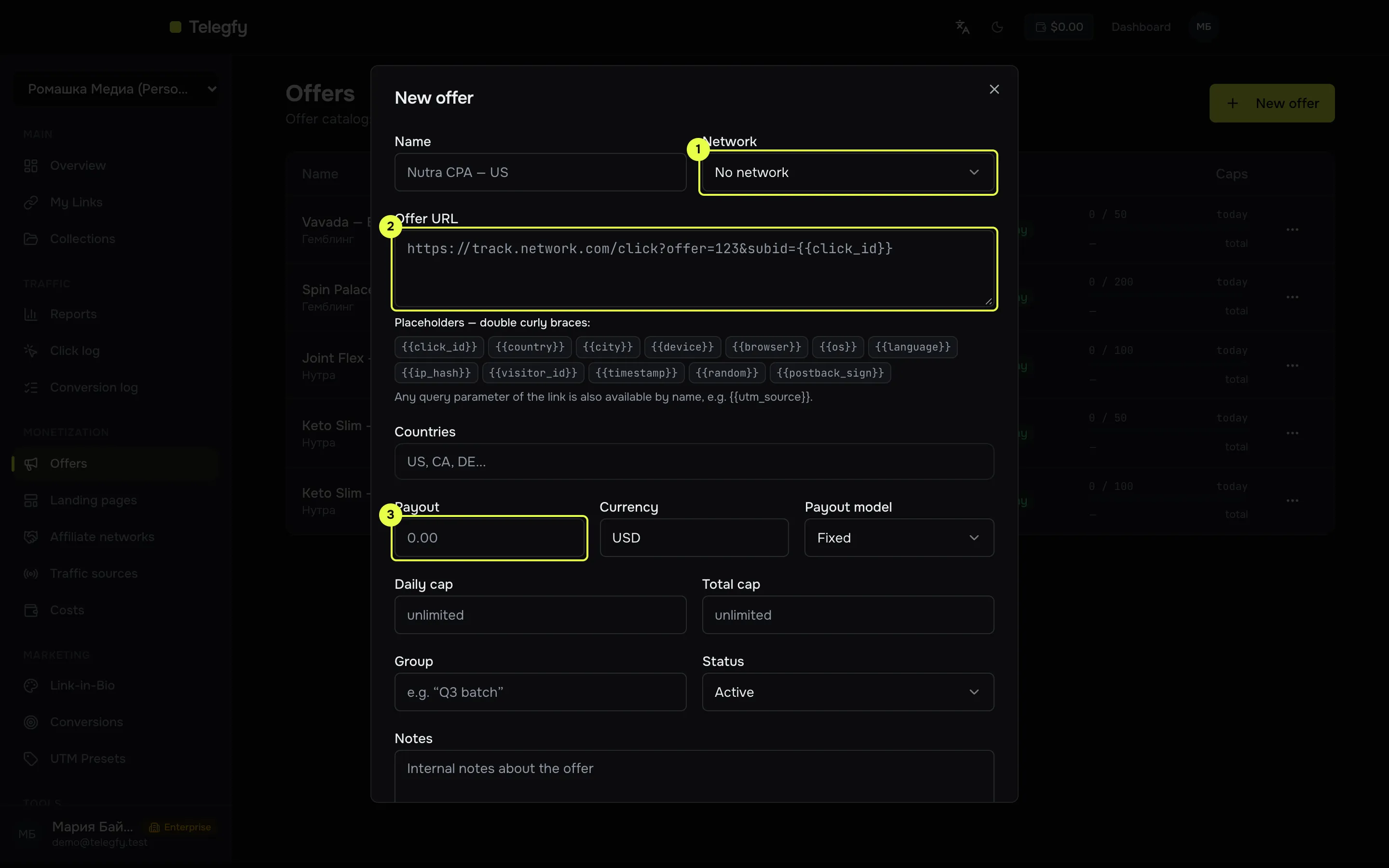
Task: Toggle dark mode moon icon
Action: coord(997,27)
